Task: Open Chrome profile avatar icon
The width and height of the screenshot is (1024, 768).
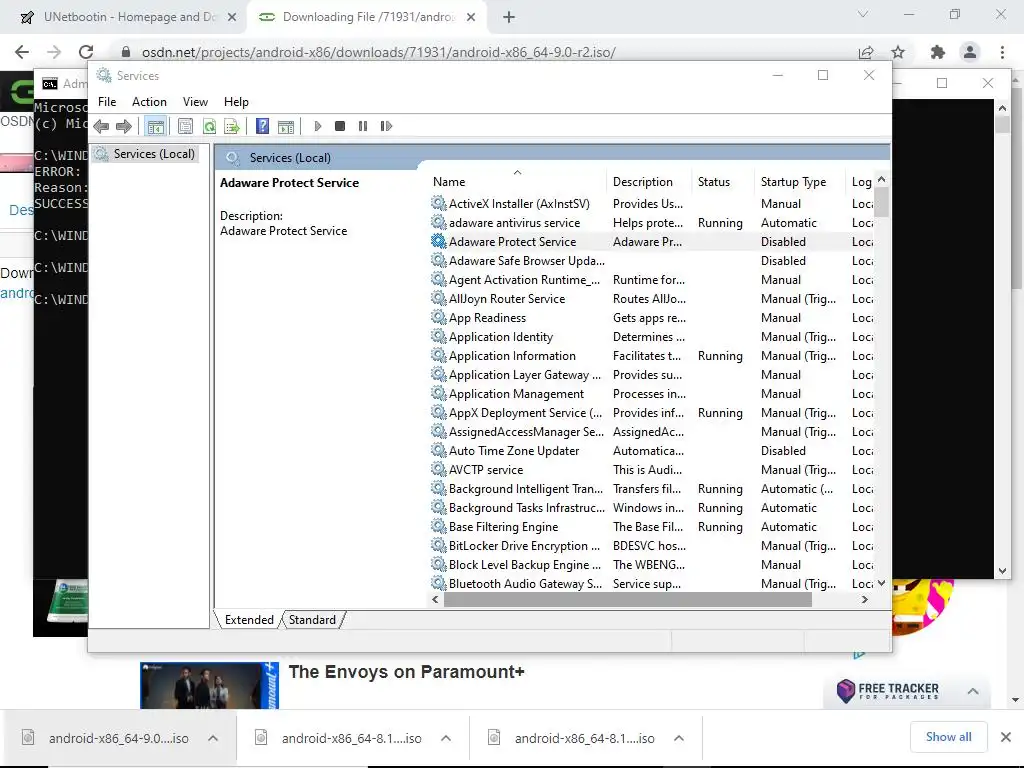Action: tap(970, 52)
